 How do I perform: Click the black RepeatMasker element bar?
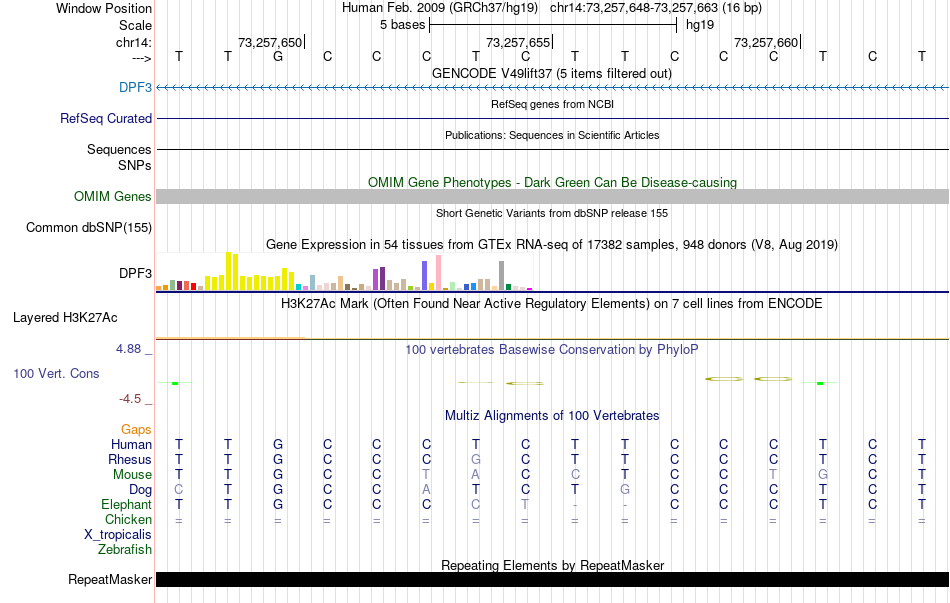tap(552, 579)
